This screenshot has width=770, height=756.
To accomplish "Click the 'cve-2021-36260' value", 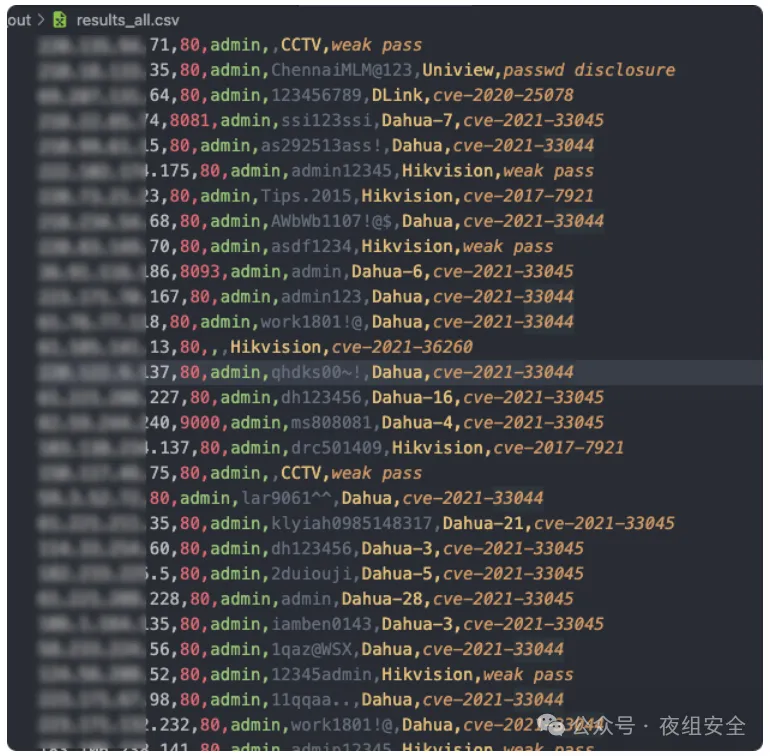I will pyautogui.click(x=402, y=347).
